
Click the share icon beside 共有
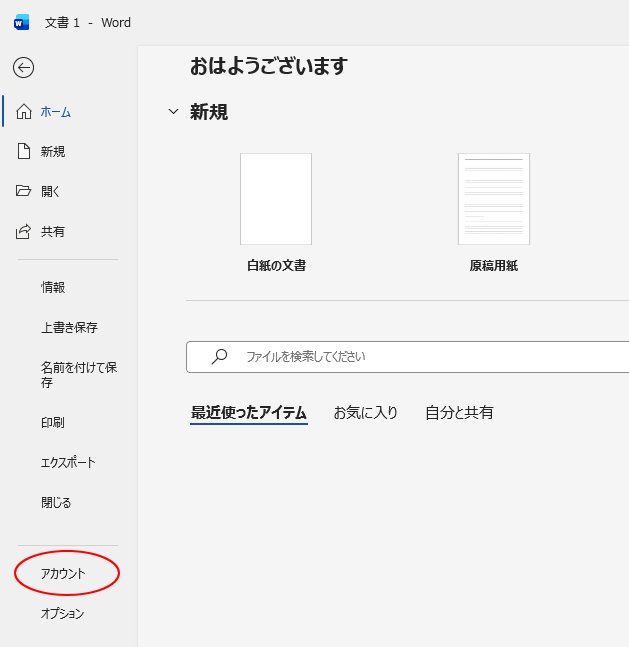(23, 231)
